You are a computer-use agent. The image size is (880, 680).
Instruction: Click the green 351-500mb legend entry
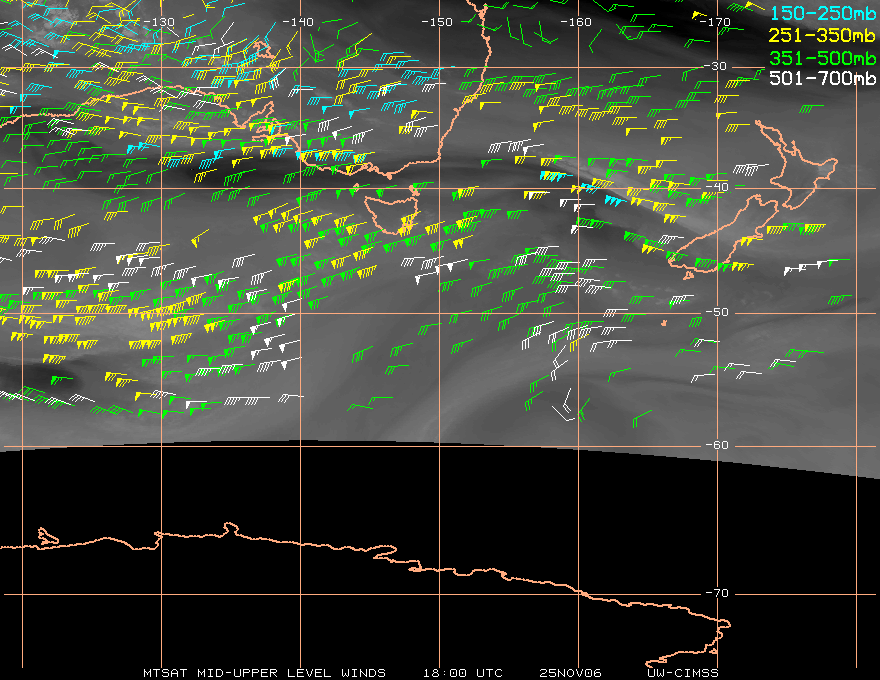(823, 58)
